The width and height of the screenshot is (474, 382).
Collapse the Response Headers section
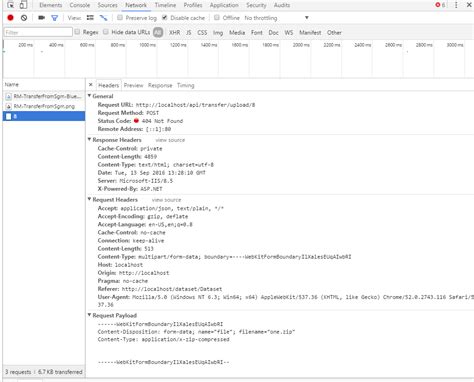click(x=90, y=140)
